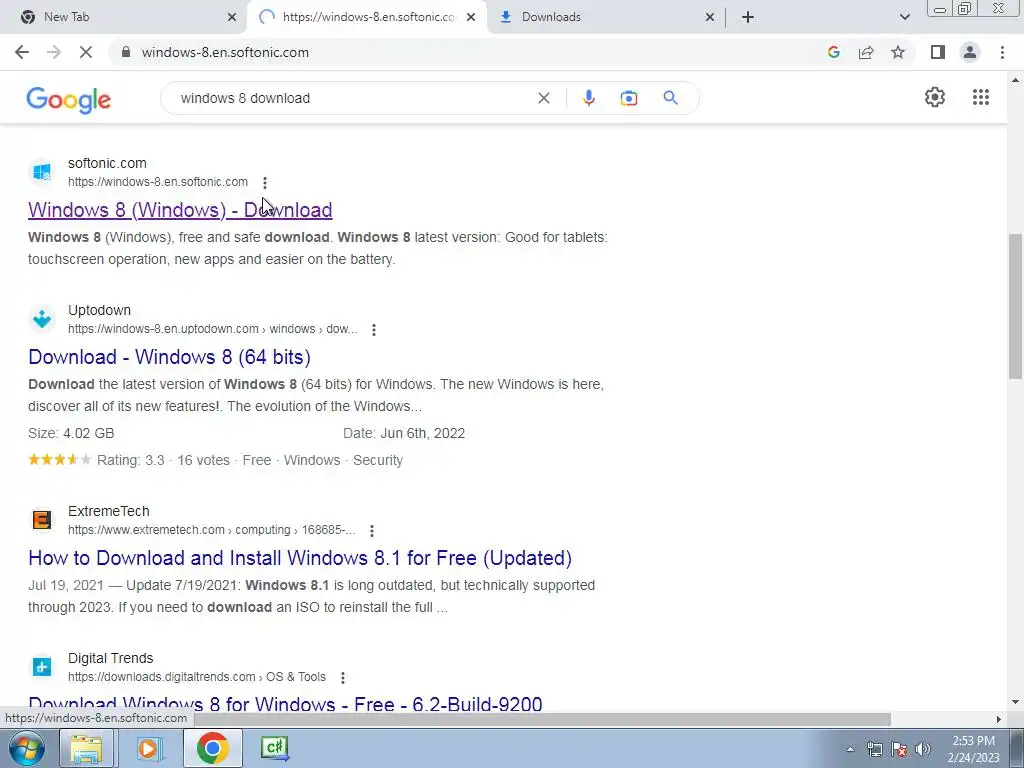Screen dimensions: 1024x768
Task: Open a new browser tab
Action: 748,17
